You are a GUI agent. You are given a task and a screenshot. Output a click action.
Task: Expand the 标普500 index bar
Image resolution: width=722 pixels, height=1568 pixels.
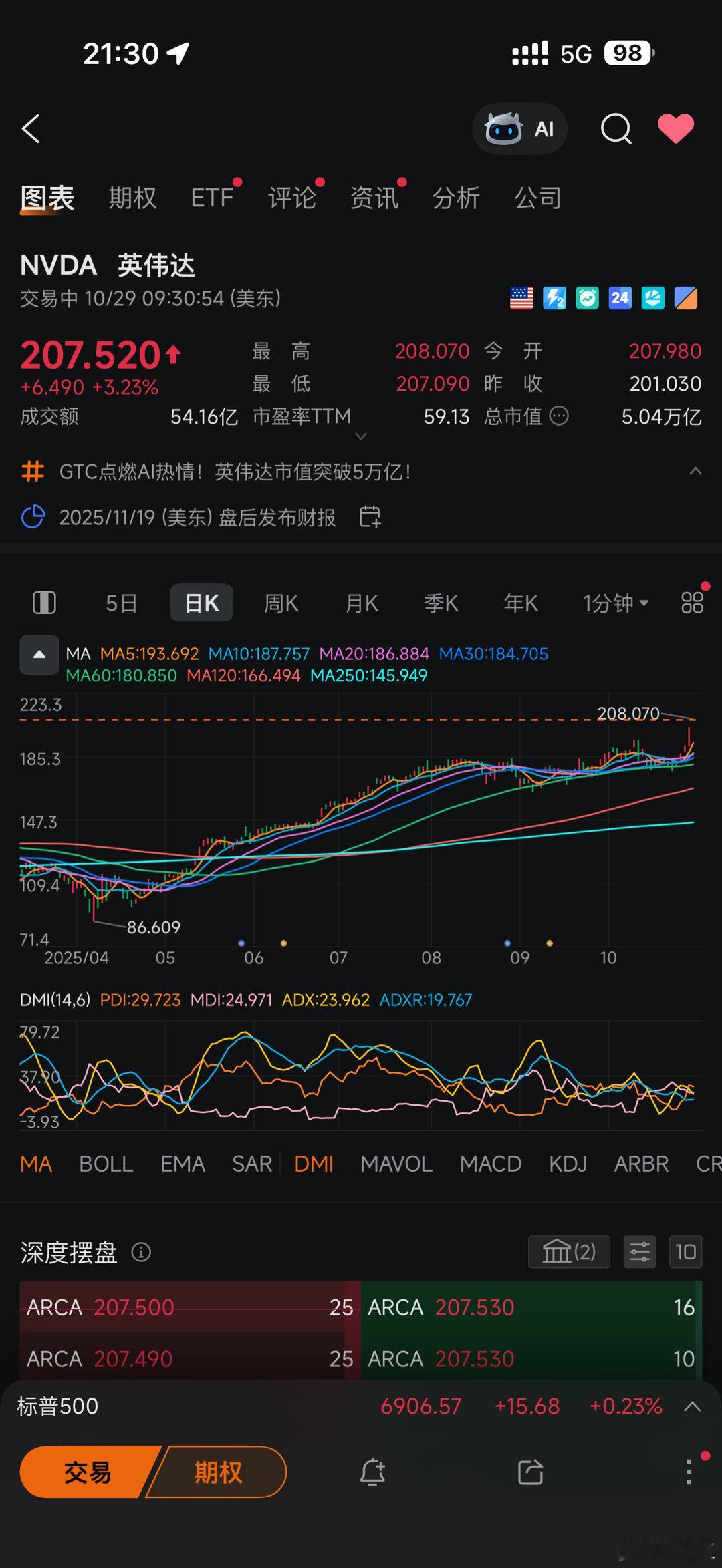(693, 1406)
